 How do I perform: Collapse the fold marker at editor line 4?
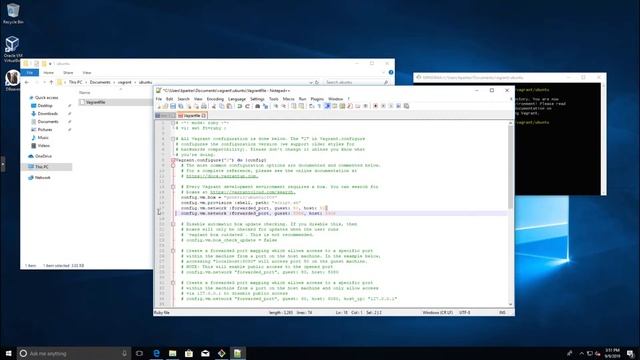pos(173,139)
